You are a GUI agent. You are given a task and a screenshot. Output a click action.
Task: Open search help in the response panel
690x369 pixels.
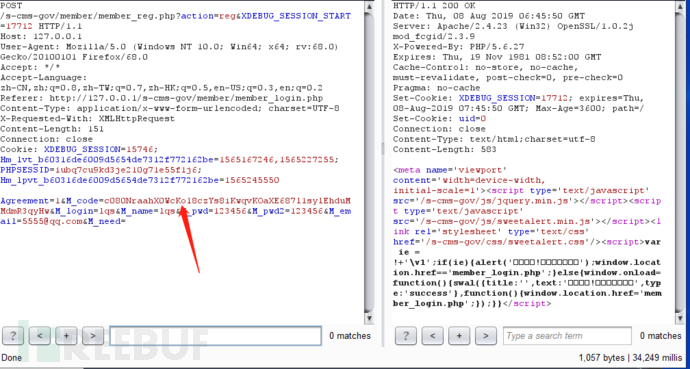[x=406, y=336]
